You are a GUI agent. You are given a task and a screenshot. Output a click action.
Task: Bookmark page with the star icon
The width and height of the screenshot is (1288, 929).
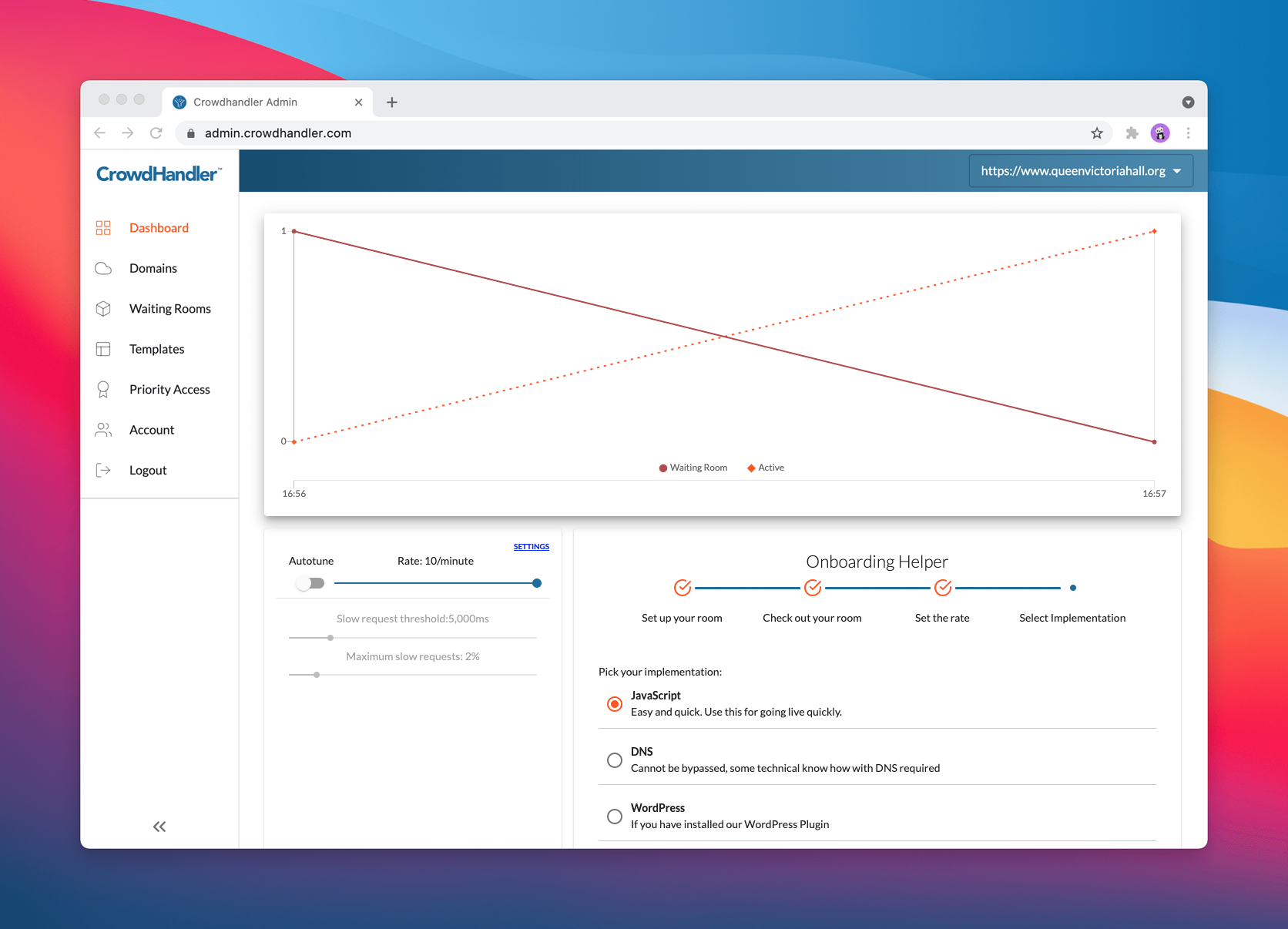1097,133
